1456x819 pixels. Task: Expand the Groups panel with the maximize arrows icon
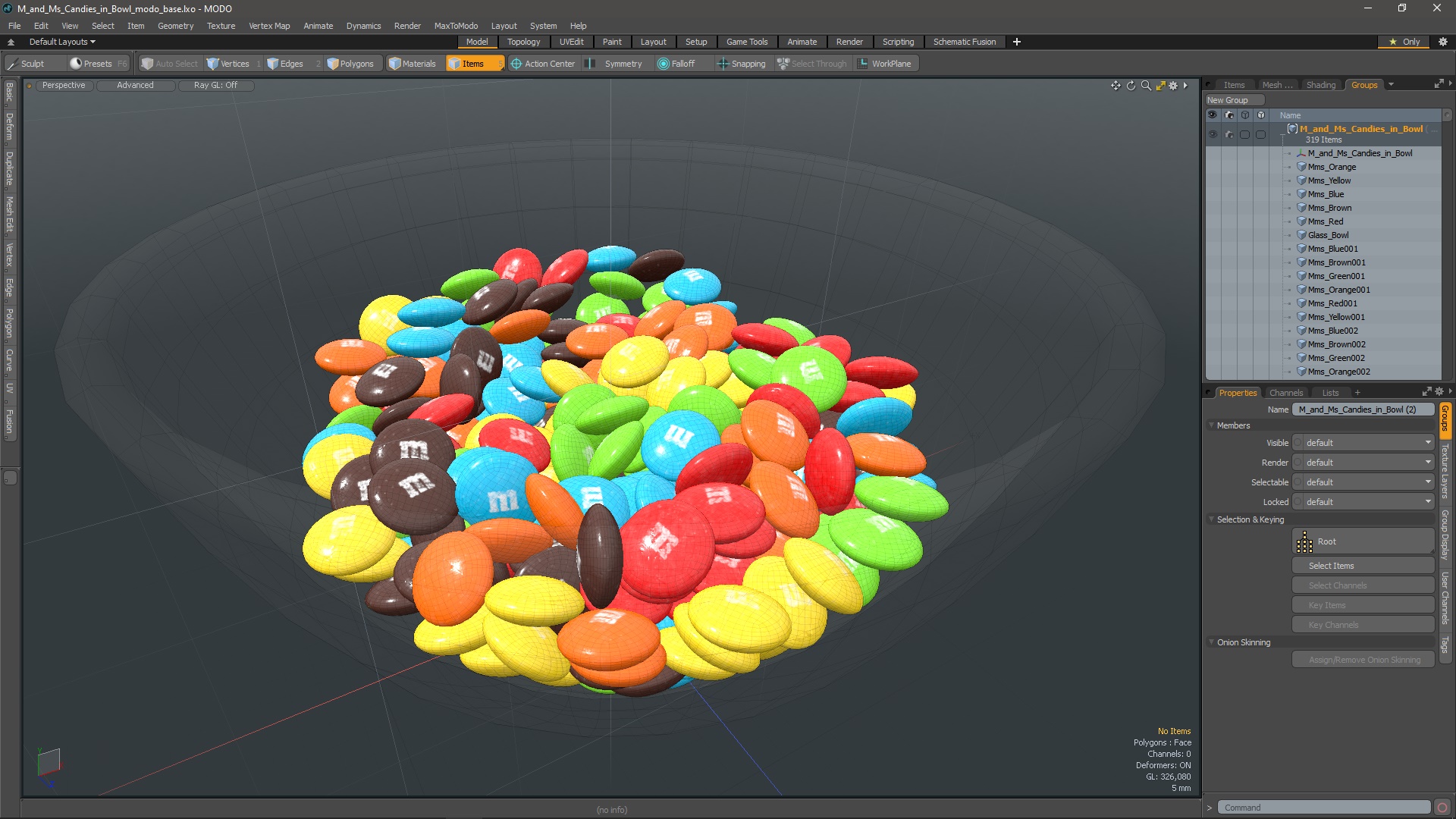(x=1439, y=84)
